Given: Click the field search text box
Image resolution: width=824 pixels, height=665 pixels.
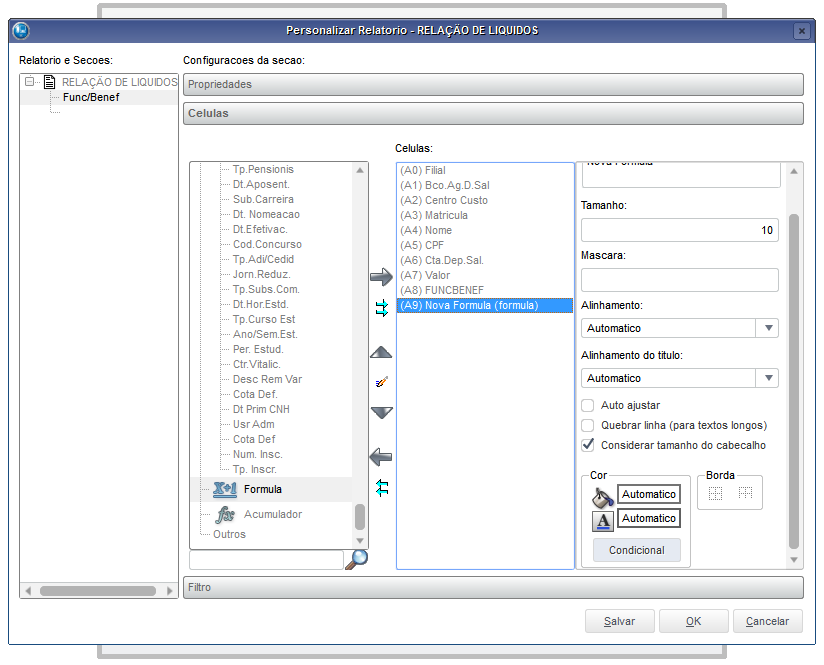Looking at the screenshot, I should [266, 560].
